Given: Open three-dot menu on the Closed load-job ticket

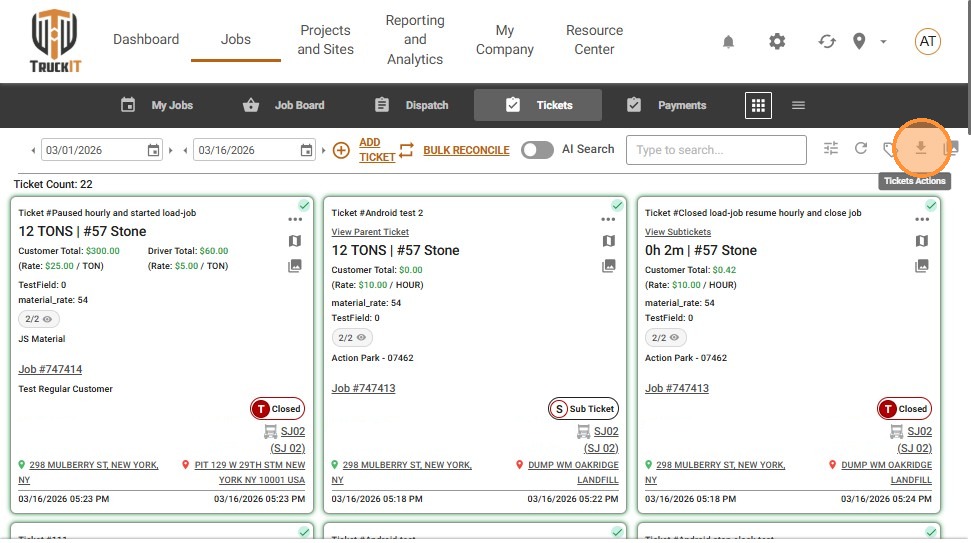Looking at the screenshot, I should [922, 219].
